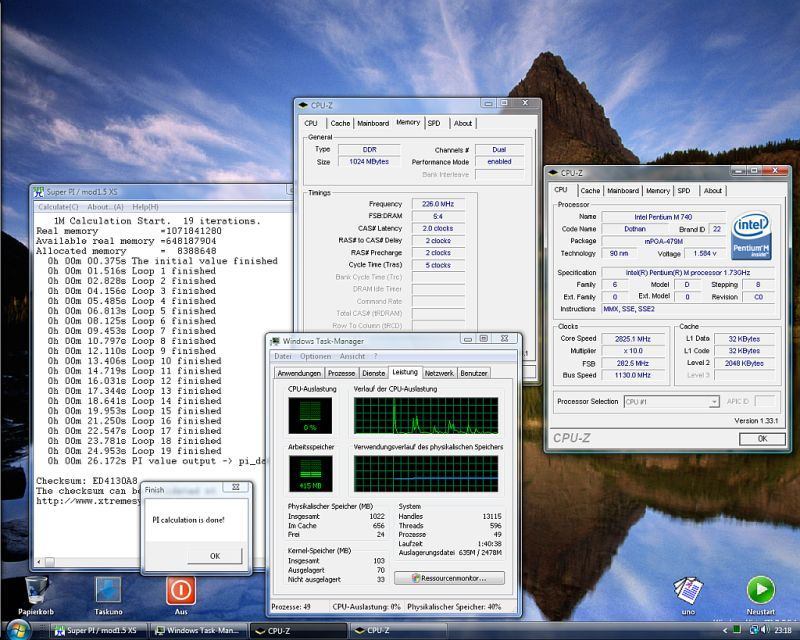Click OK in the Finish dialog
800x640 pixels.
tap(215, 556)
